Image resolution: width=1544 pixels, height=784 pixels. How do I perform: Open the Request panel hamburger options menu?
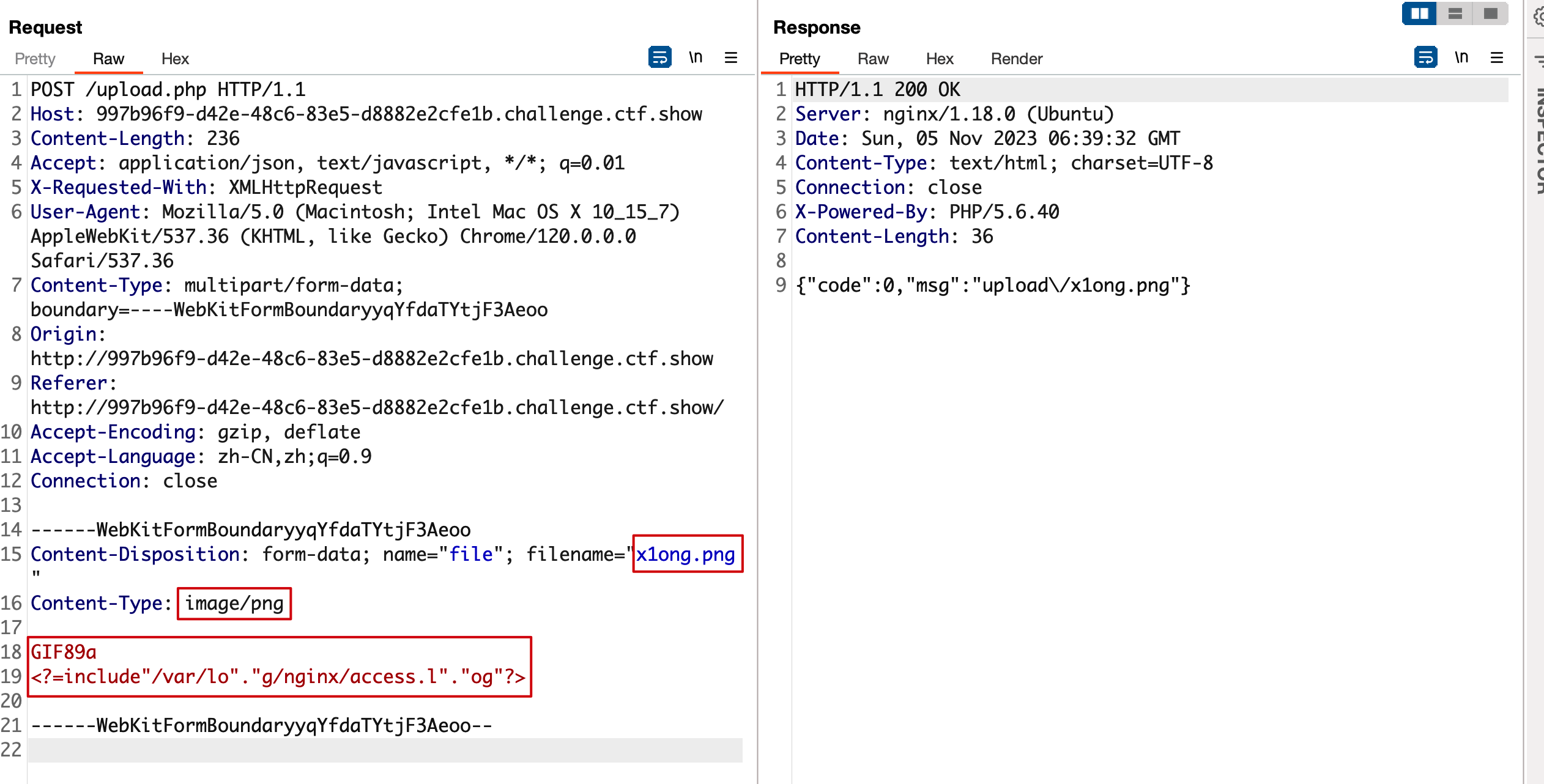click(731, 57)
